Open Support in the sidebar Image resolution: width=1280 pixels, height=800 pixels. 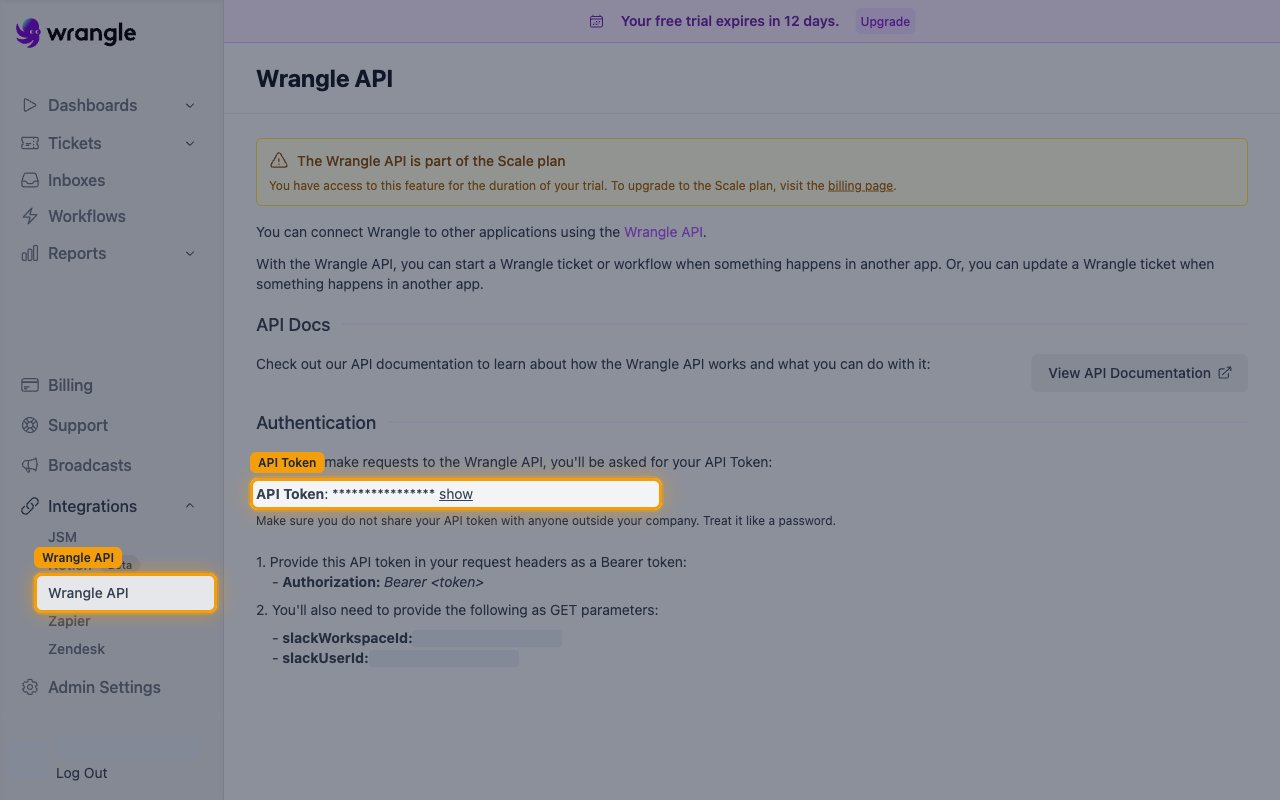pos(78,425)
